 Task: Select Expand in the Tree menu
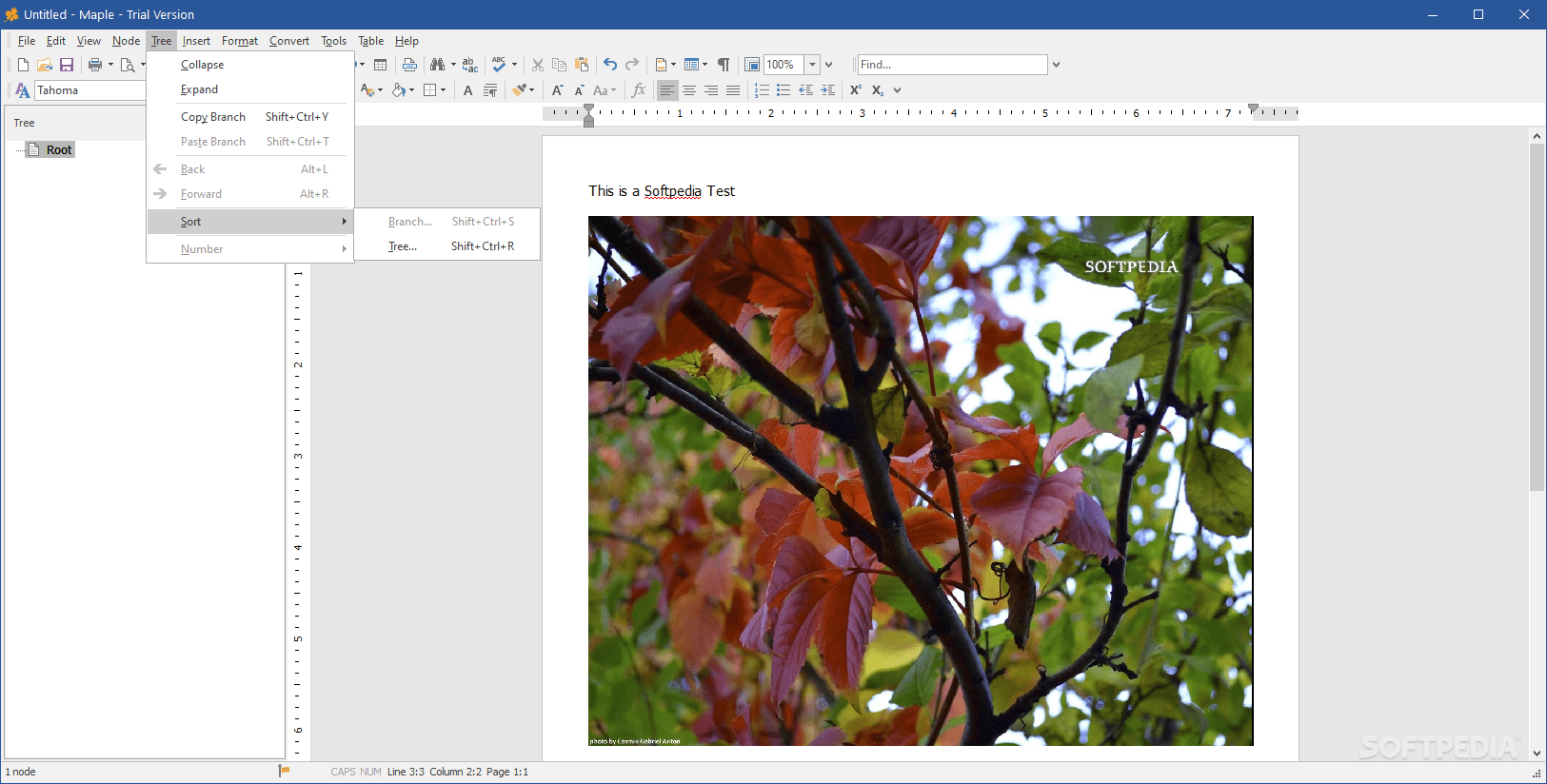[x=250, y=89]
